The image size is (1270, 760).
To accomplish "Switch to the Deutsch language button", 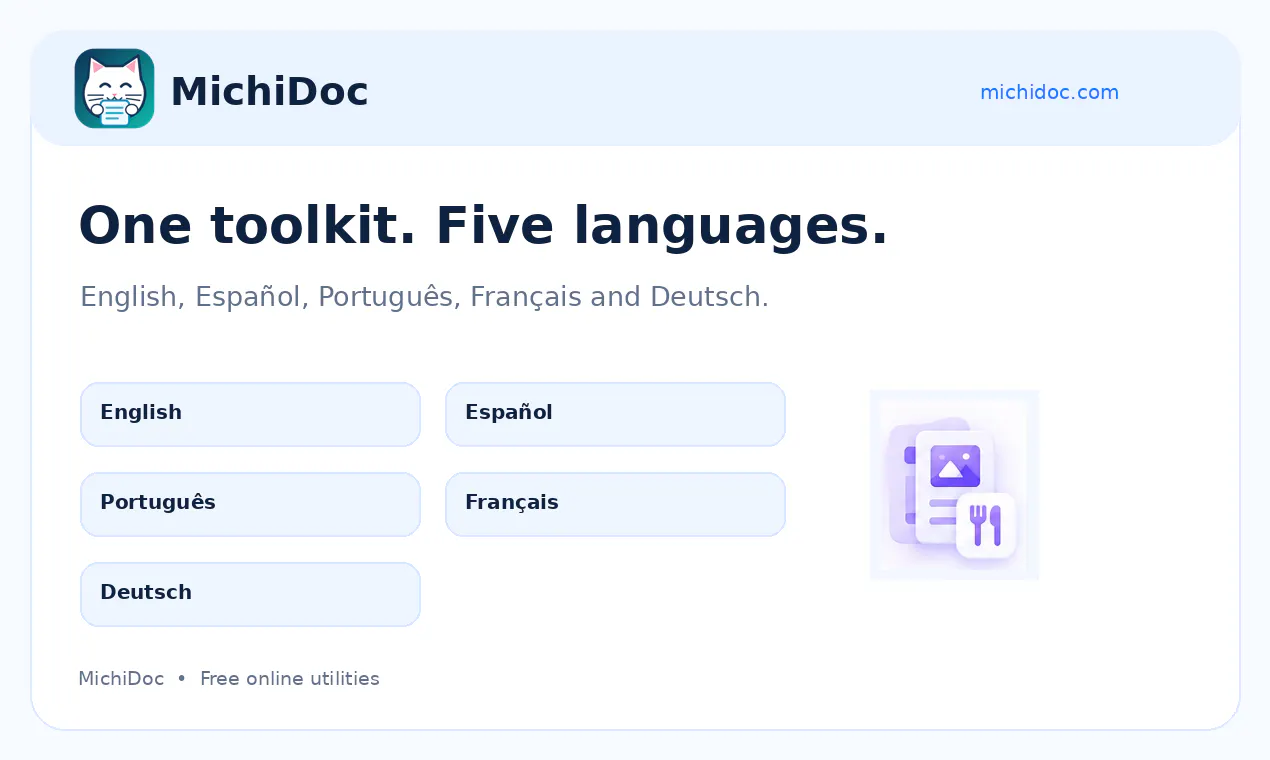I will pyautogui.click(x=250, y=594).
